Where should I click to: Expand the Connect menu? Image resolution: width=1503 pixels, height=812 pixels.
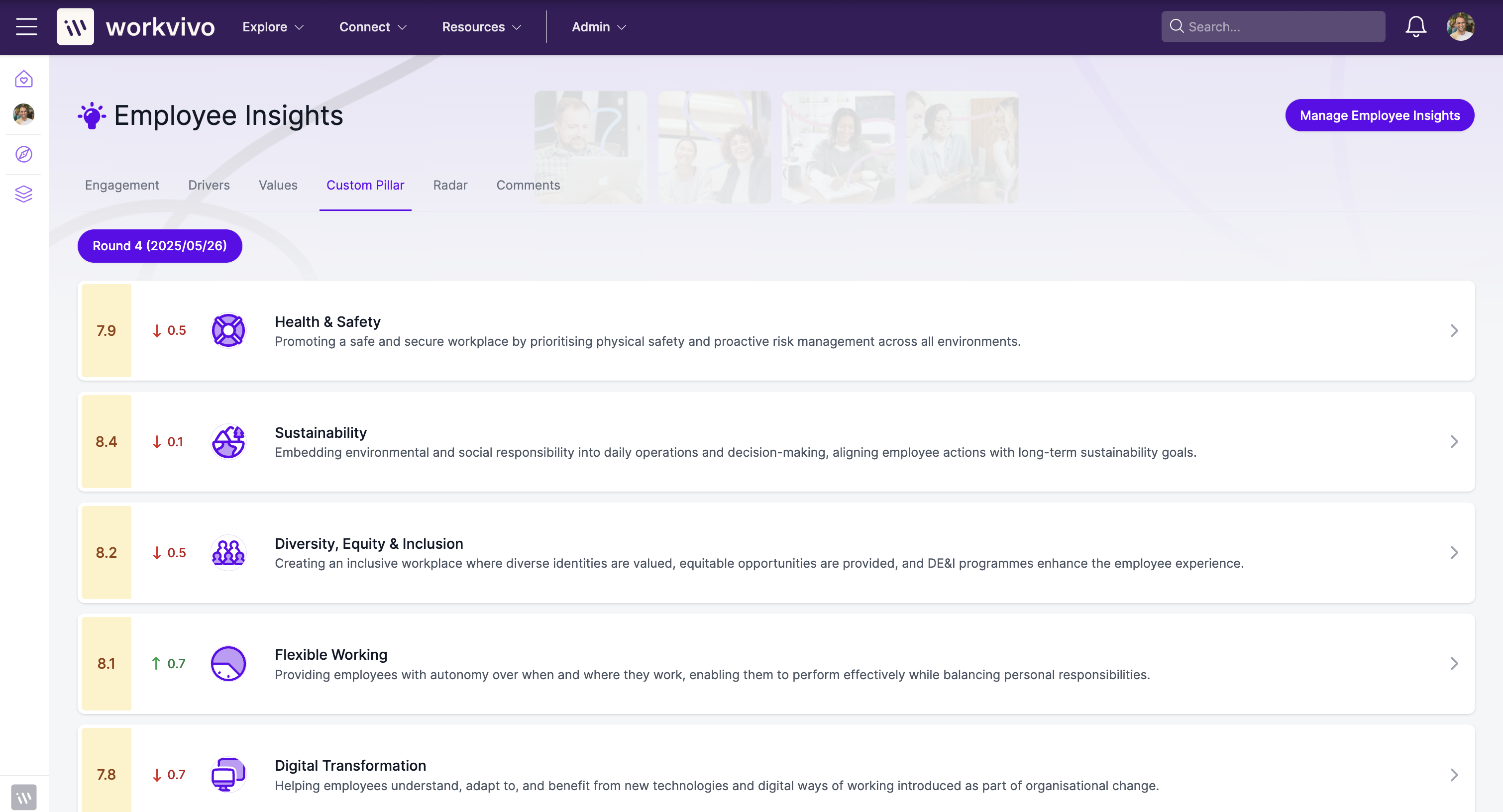[373, 27]
